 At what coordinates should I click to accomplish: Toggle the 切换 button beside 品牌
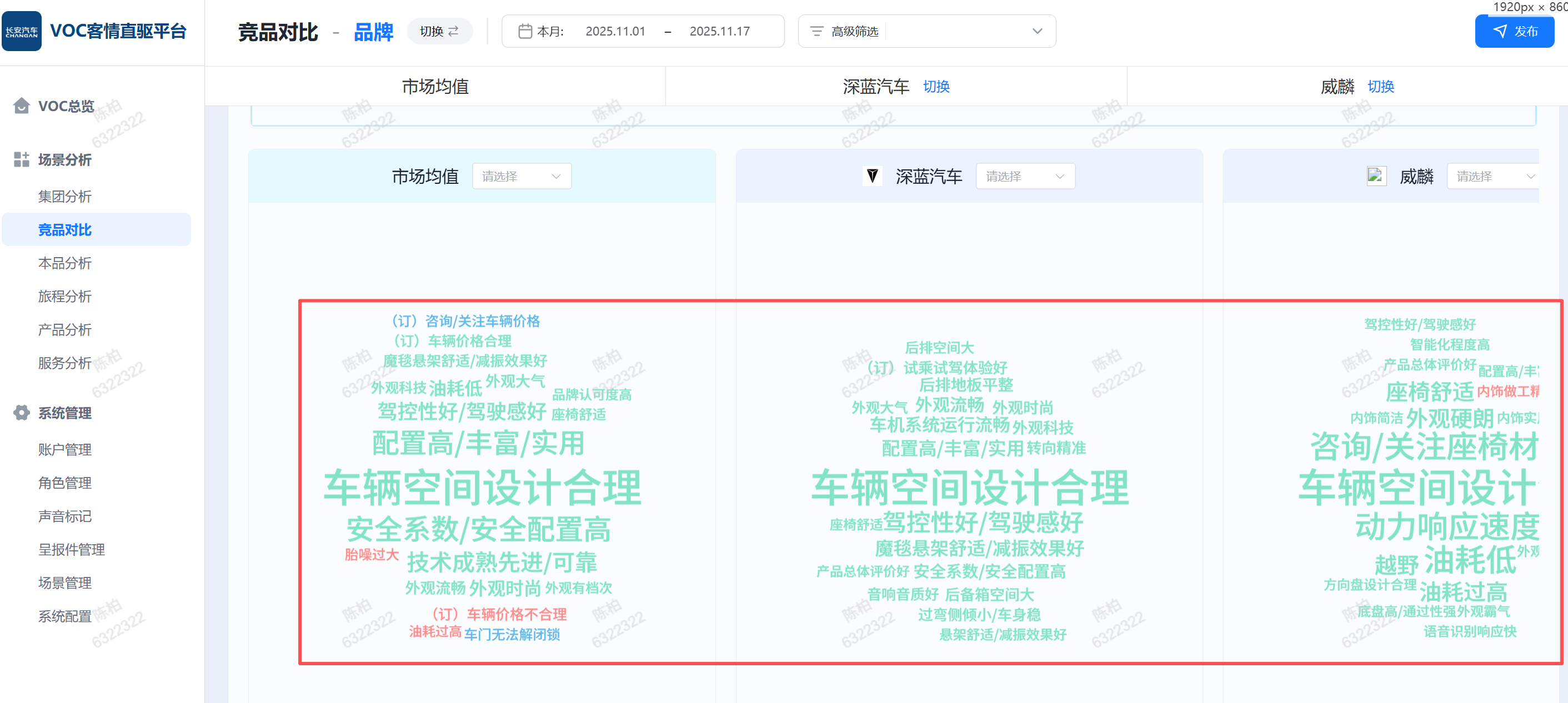[x=439, y=31]
